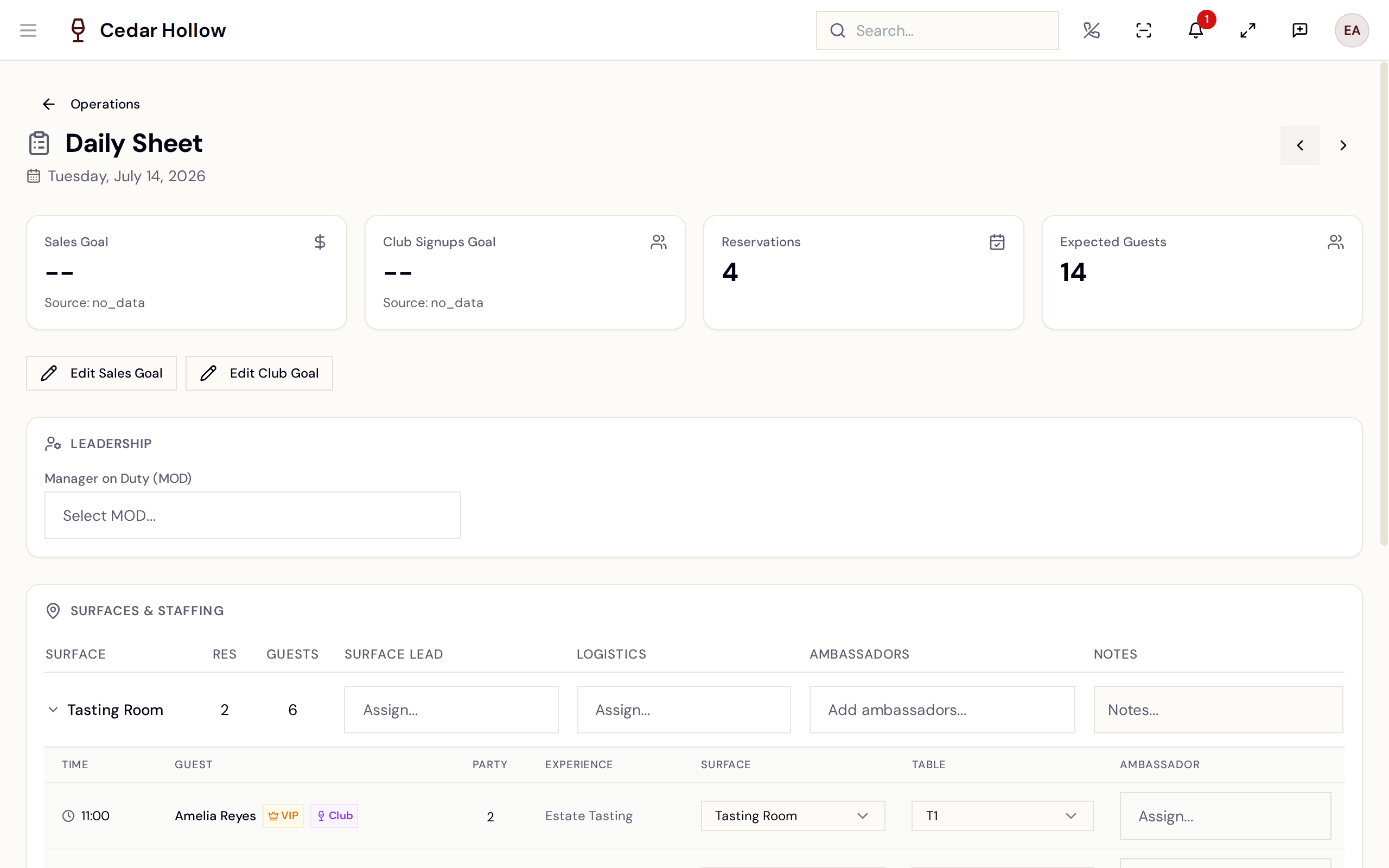This screenshot has width=1389, height=868.
Task: Click the Tasting Room surface name
Action: (x=116, y=710)
